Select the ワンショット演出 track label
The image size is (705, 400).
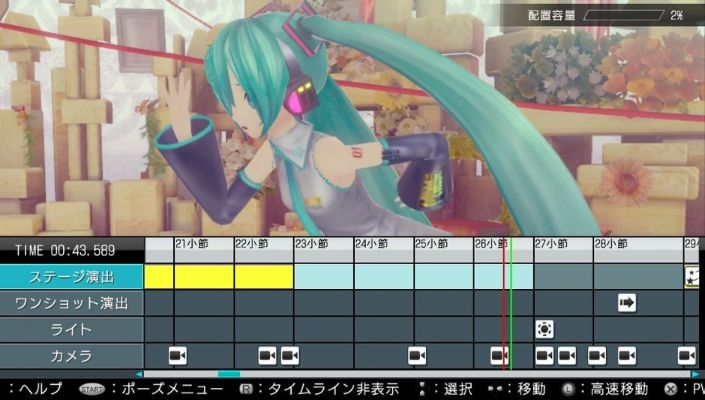pos(72,302)
